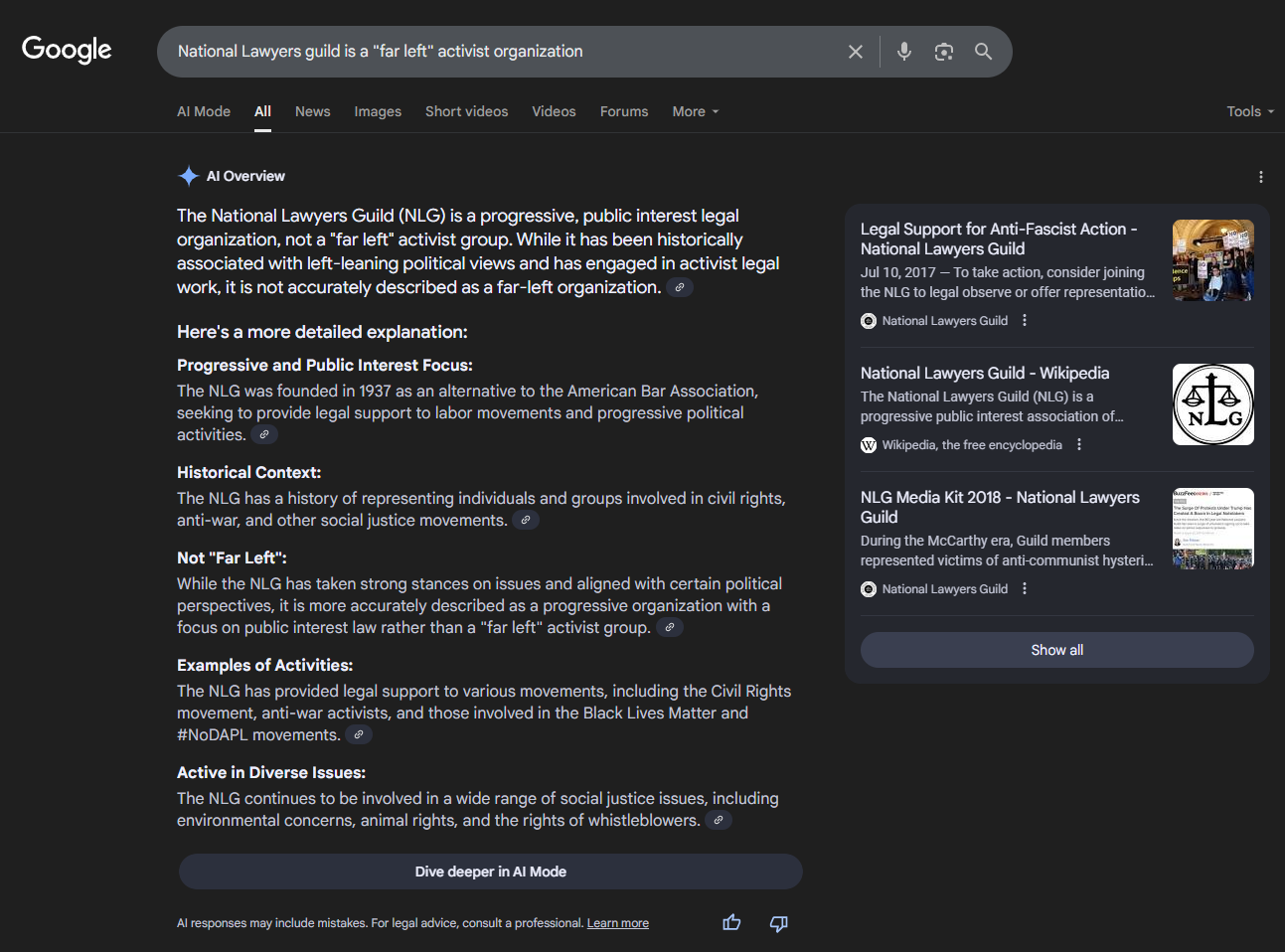Click the magnifying glass search icon

pos(983,52)
